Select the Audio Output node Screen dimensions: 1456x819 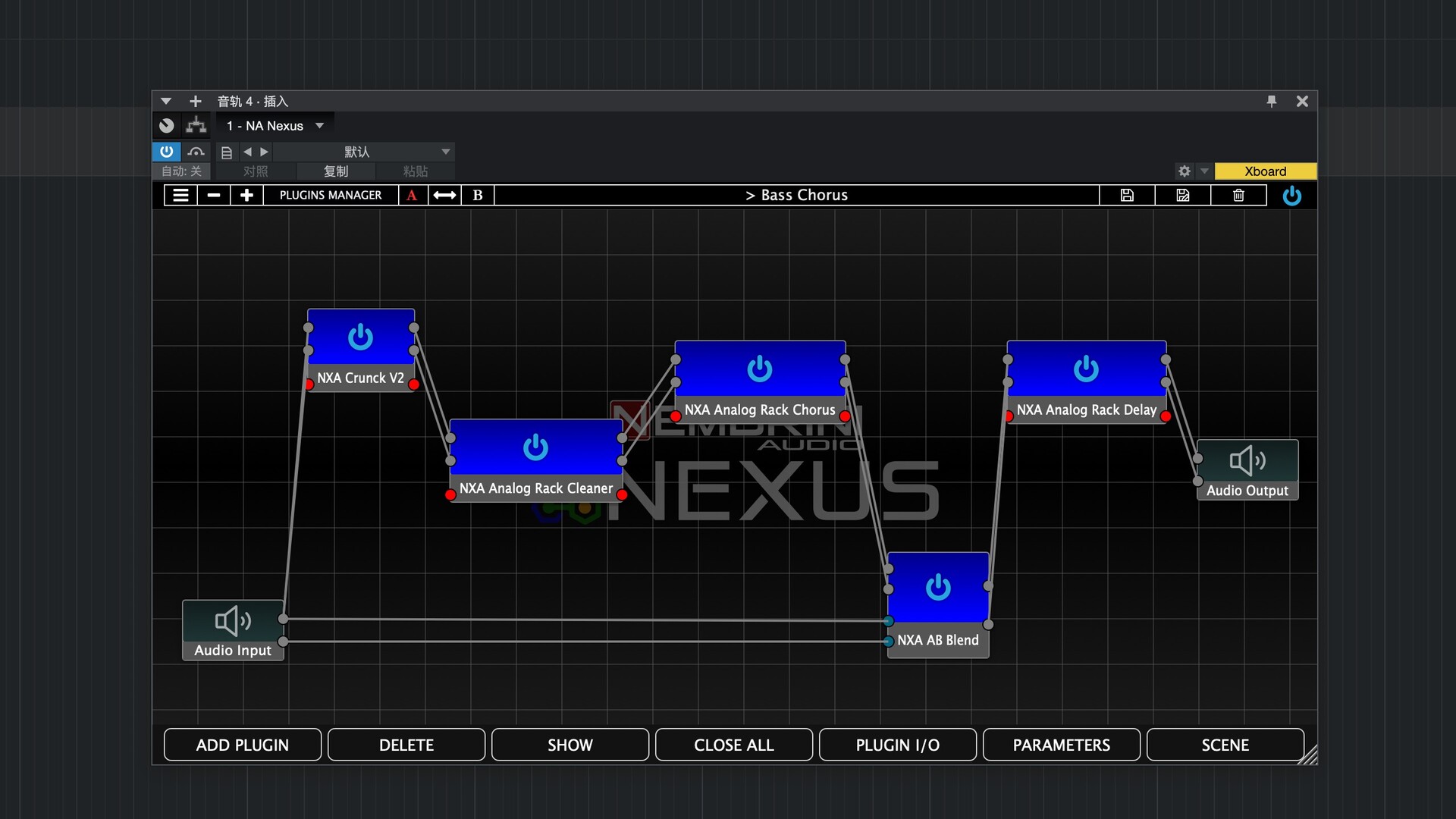[1247, 469]
